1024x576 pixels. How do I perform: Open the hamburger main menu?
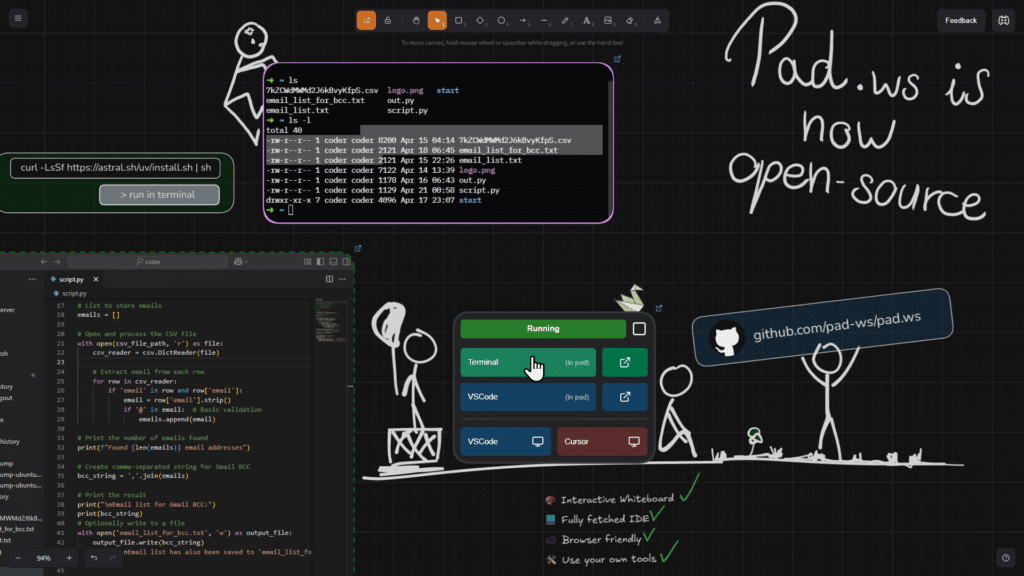[19, 19]
